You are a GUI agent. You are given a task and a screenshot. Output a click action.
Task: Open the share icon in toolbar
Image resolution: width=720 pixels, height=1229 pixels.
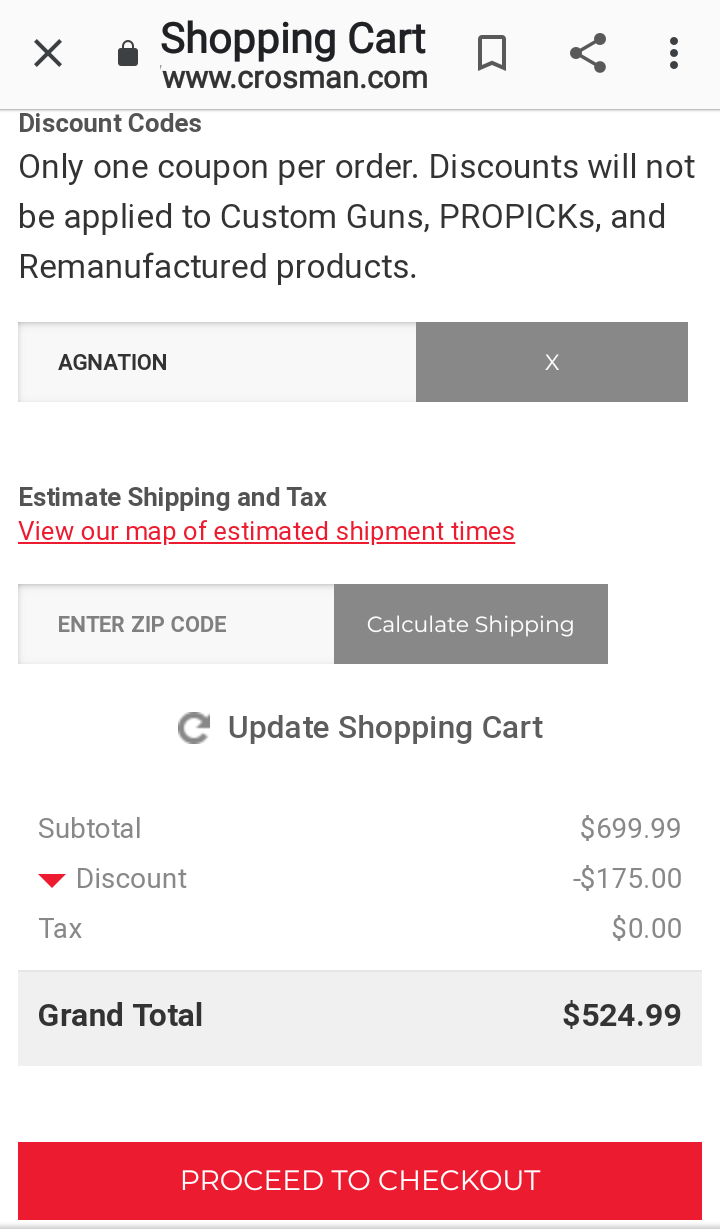click(588, 53)
